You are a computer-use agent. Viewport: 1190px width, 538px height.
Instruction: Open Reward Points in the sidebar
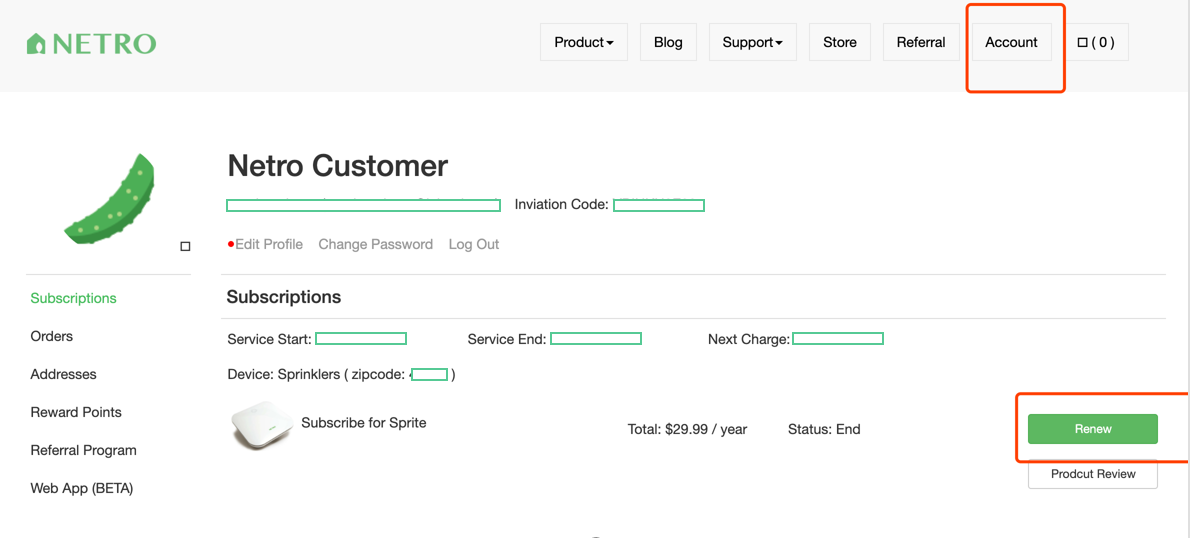tap(76, 412)
